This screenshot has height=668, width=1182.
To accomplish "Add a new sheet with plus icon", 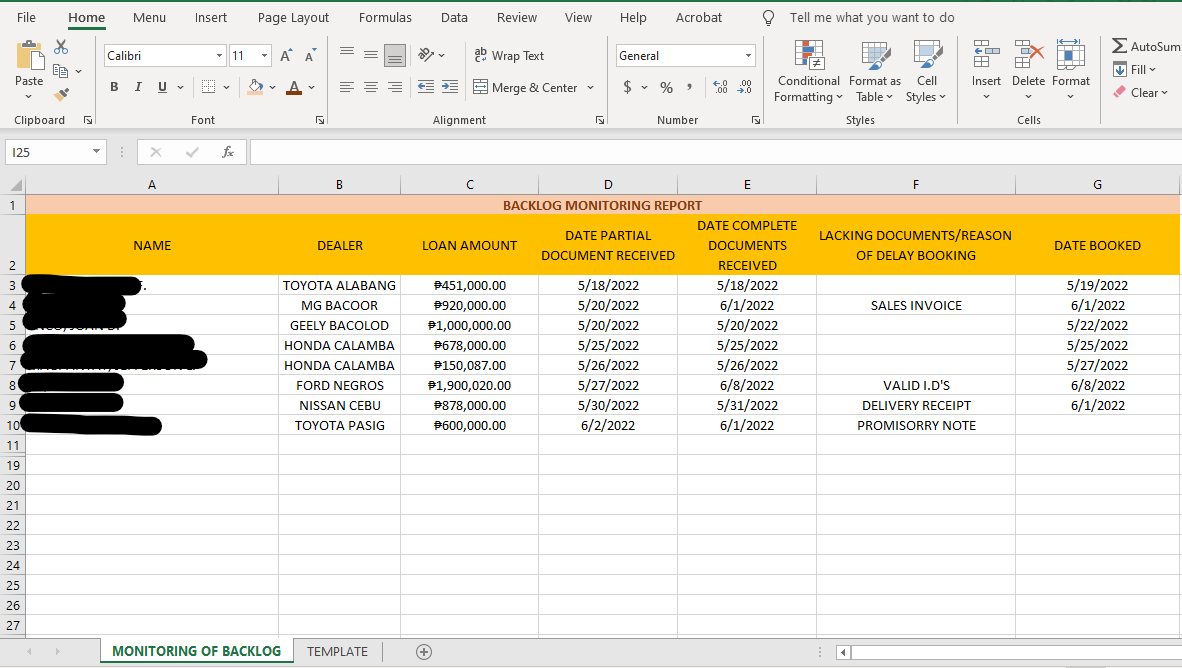I will click(424, 651).
